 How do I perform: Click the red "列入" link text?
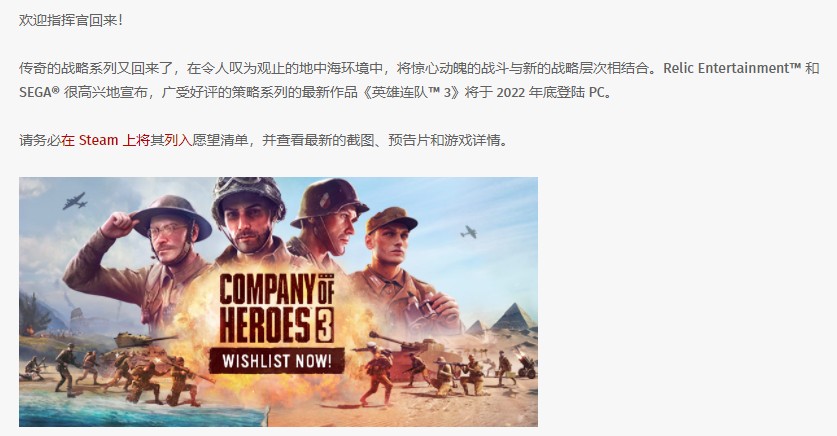point(178,140)
